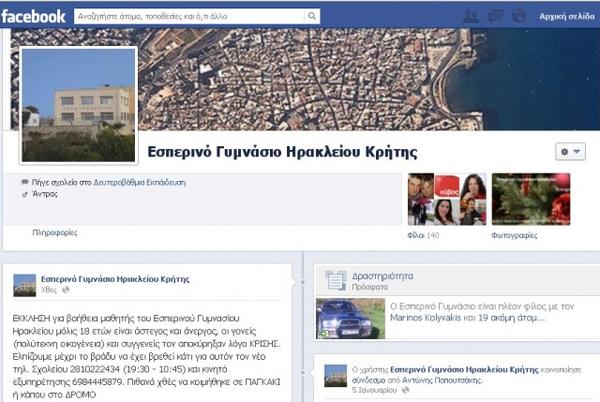Screen dimensions: 600x402
Task: Open the Christmas photos thumbnail
Action: [531, 199]
